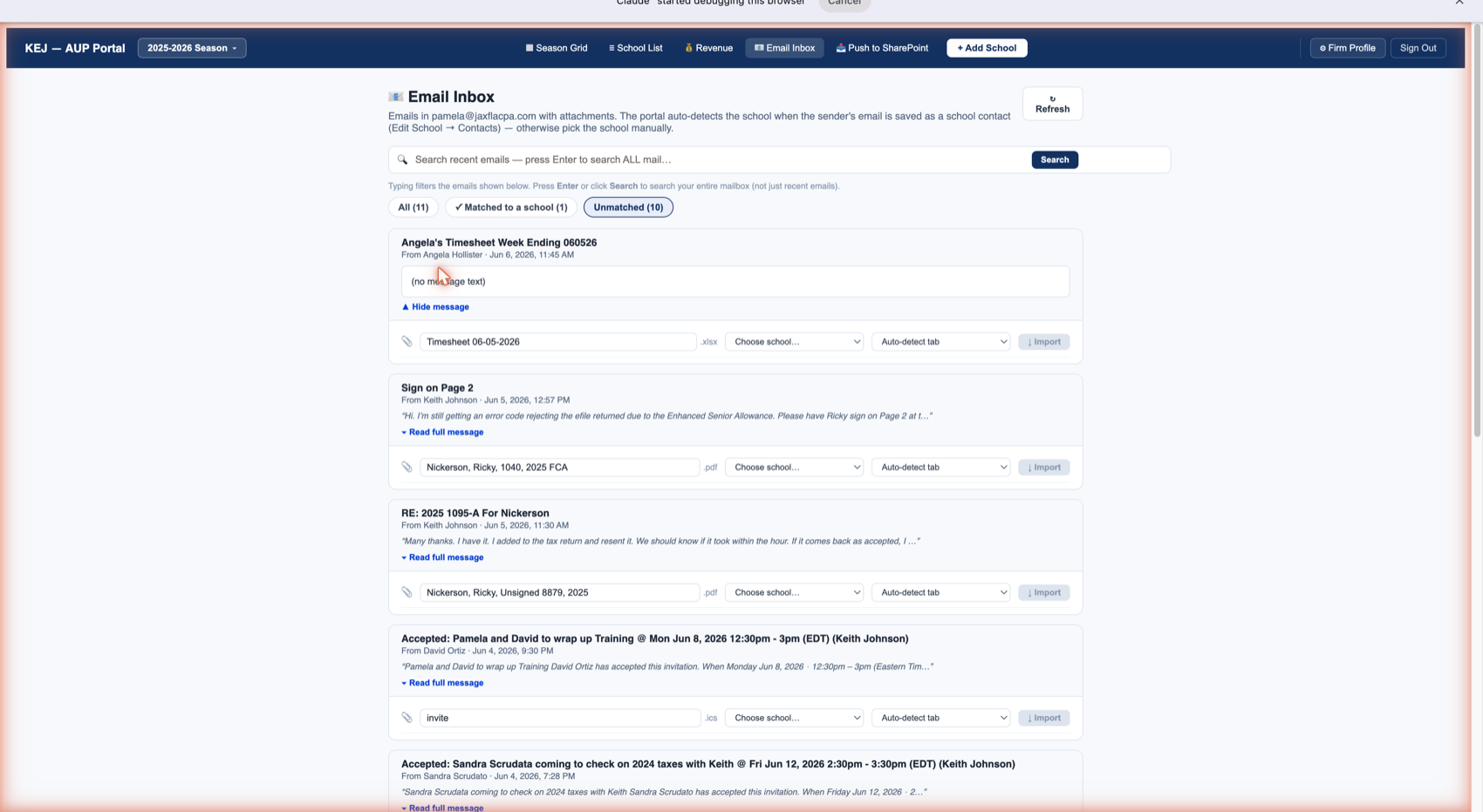Screen dimensions: 1483x812
Task: Click the Unsigned 8879, 2025 filename field
Action: (x=559, y=592)
